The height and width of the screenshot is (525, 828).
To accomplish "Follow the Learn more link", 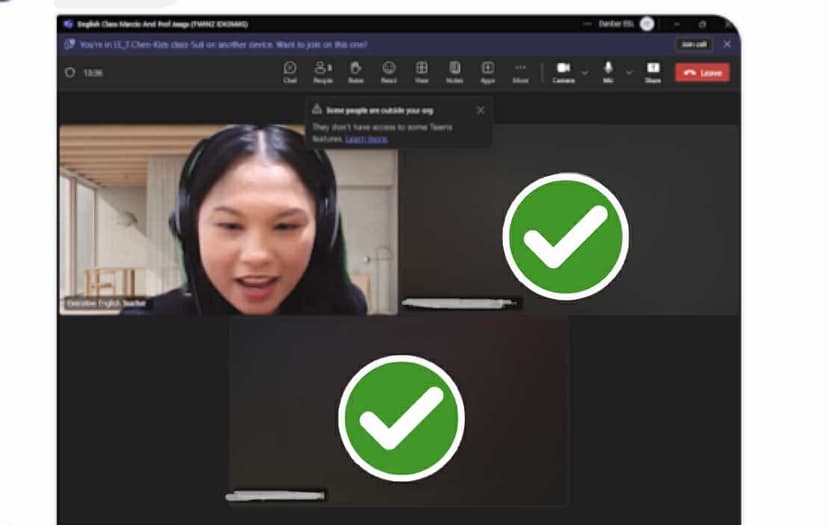I will [x=366, y=139].
